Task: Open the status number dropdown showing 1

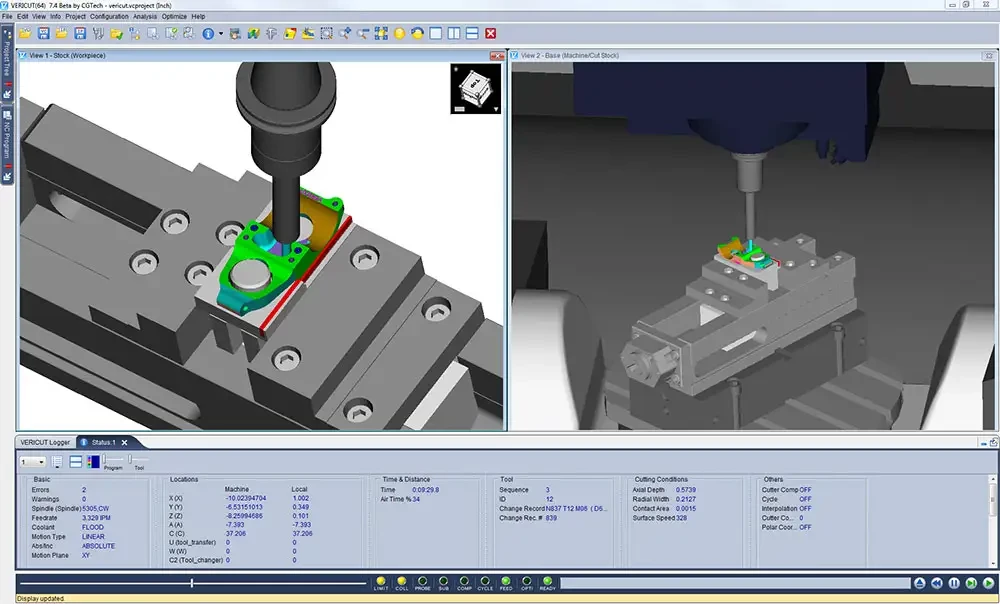Action: (x=33, y=462)
